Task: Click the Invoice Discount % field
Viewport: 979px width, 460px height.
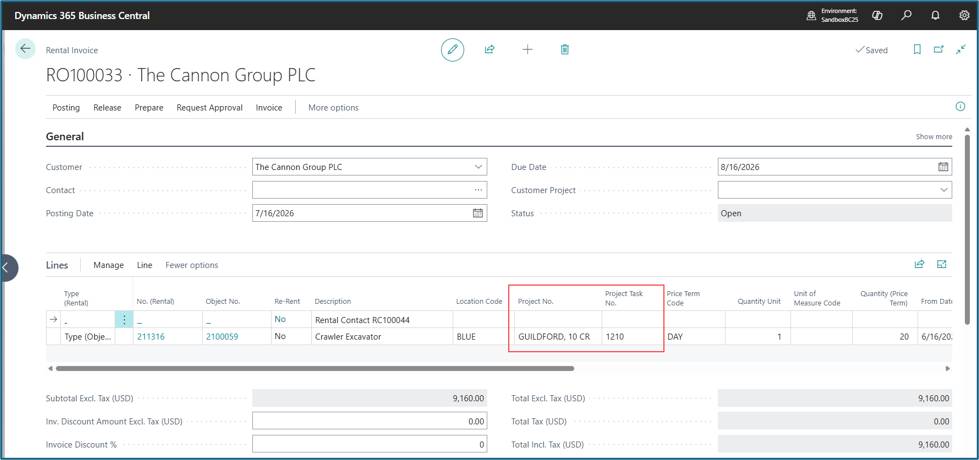Action: coord(370,444)
